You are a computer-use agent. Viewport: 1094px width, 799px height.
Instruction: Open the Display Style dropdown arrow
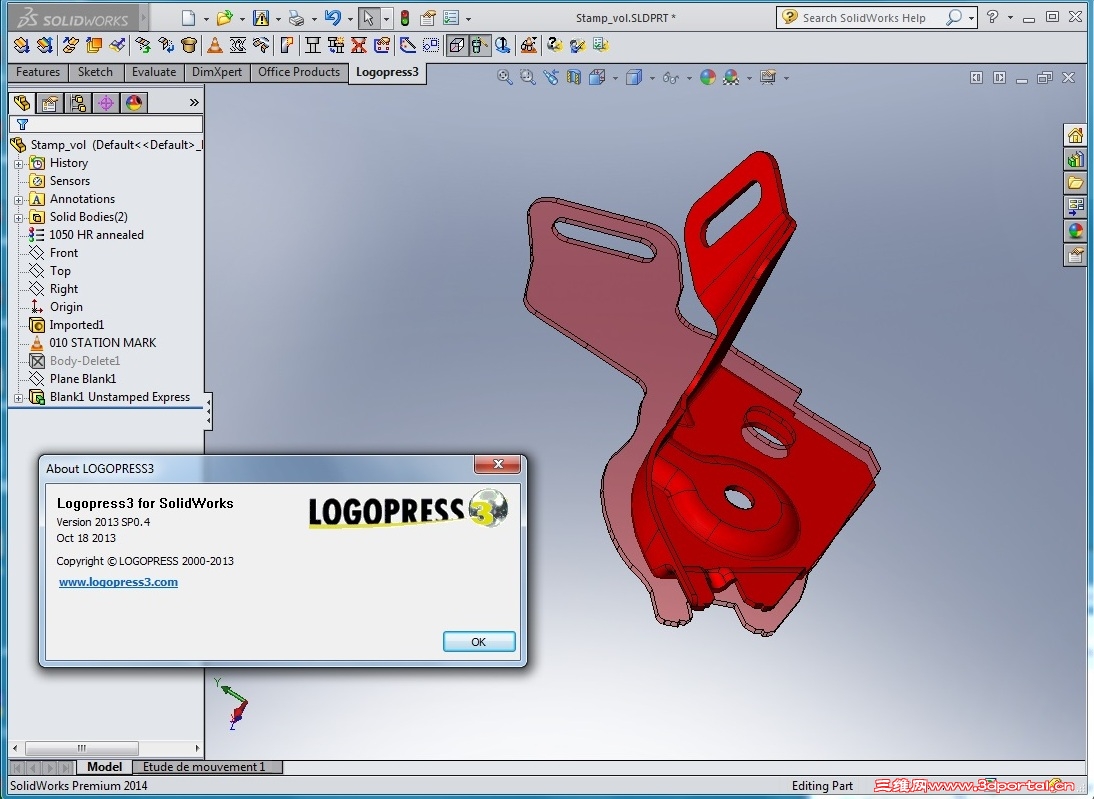tap(652, 78)
